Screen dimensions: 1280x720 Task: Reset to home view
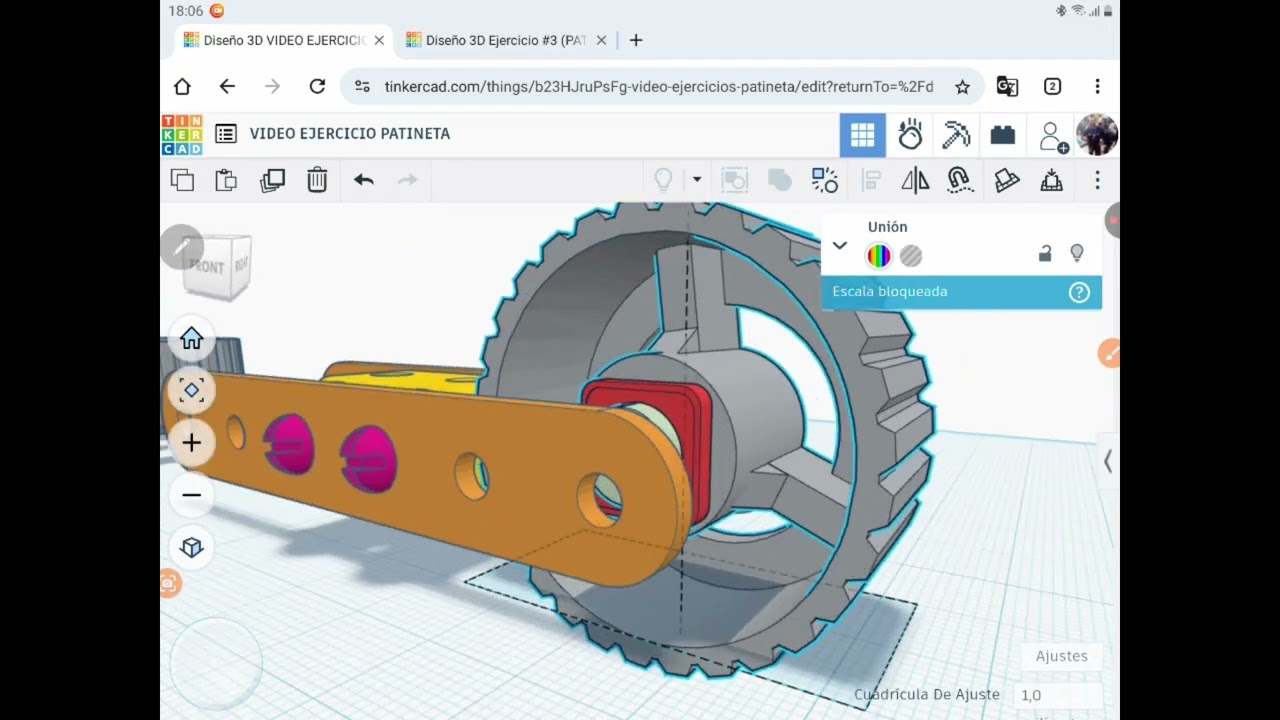pyautogui.click(x=191, y=339)
